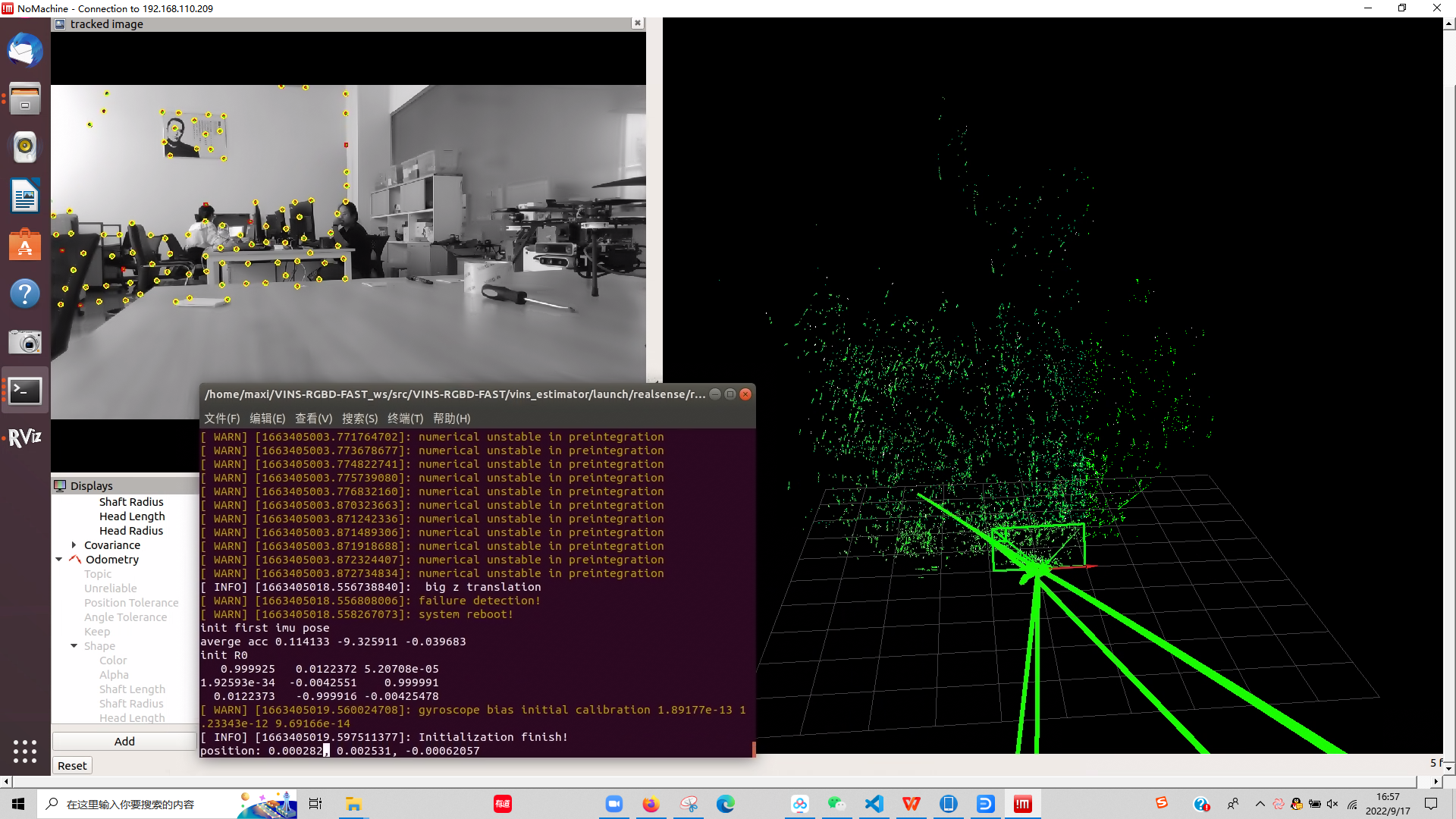Open Thunderbird mail from the dock
Viewport: 1456px width, 819px height.
coord(25,51)
